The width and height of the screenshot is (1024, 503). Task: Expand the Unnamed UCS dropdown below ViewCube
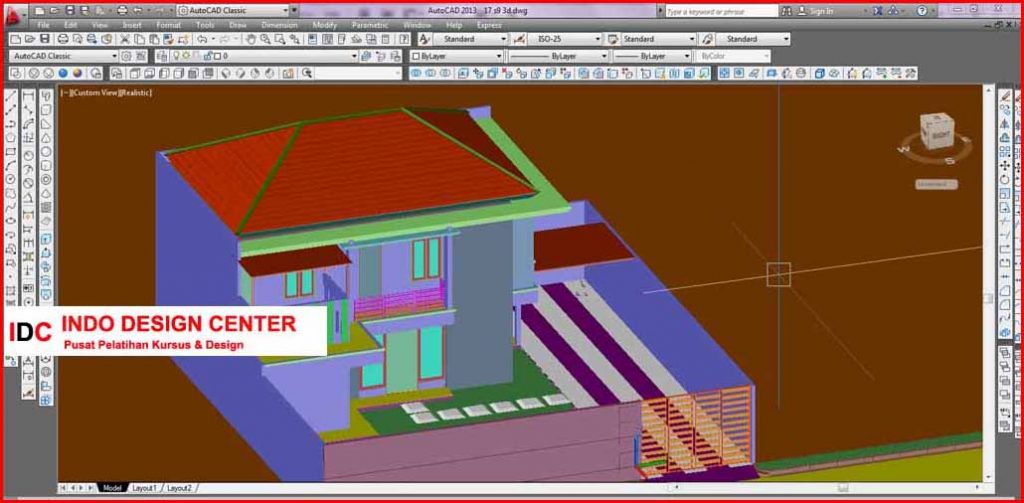pos(936,184)
